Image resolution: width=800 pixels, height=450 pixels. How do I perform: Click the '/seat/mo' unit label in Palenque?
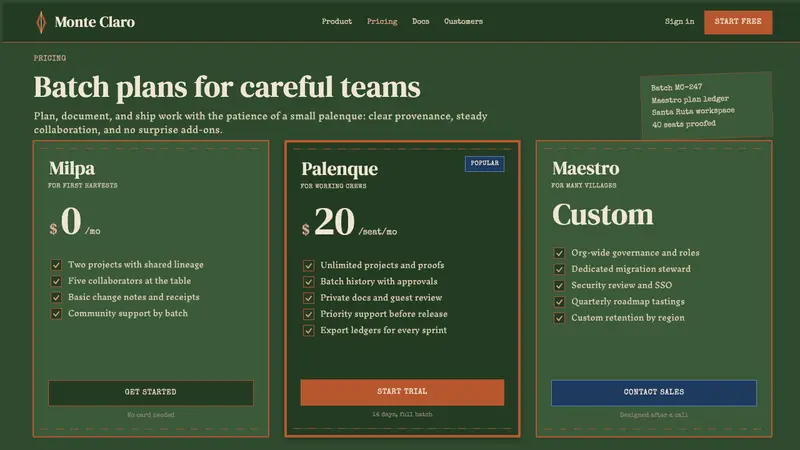click(x=378, y=232)
